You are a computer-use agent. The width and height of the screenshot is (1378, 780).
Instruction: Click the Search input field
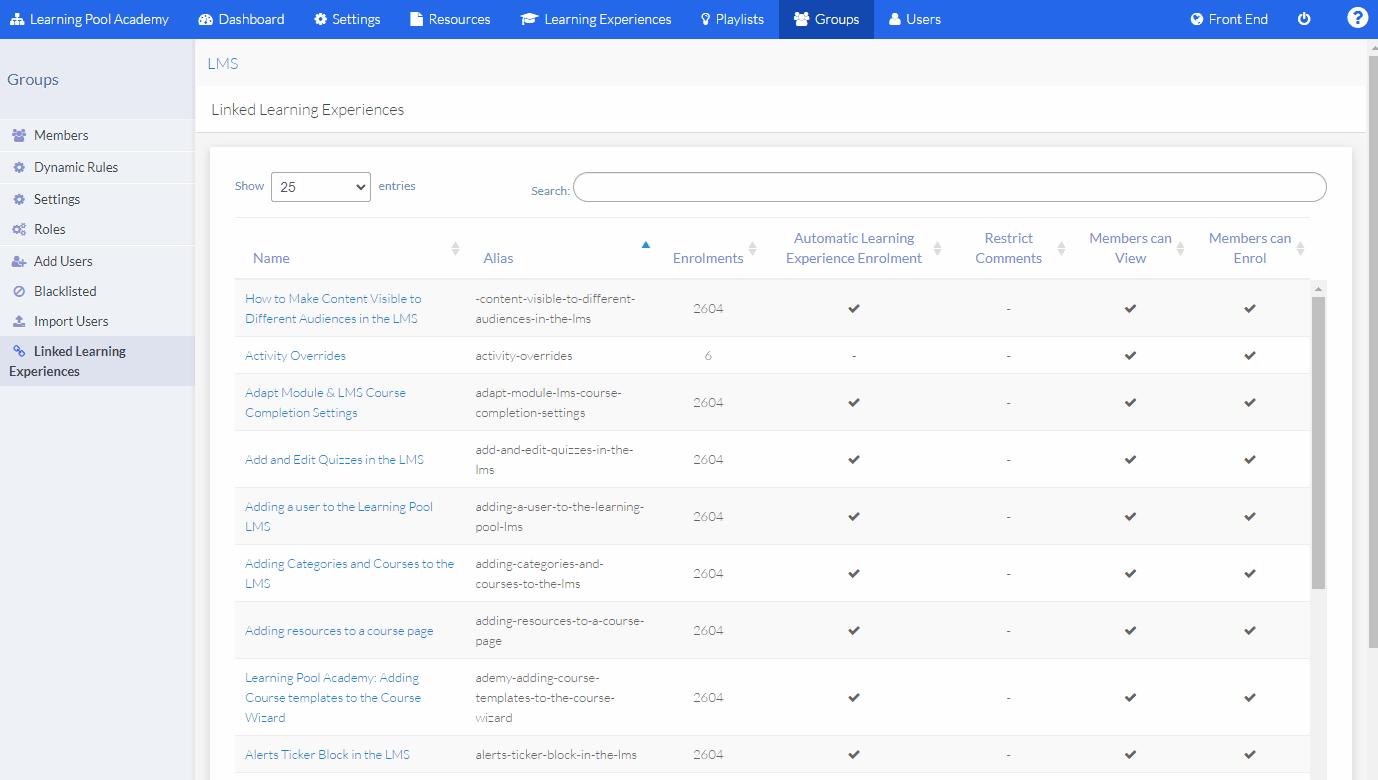[x=949, y=187]
